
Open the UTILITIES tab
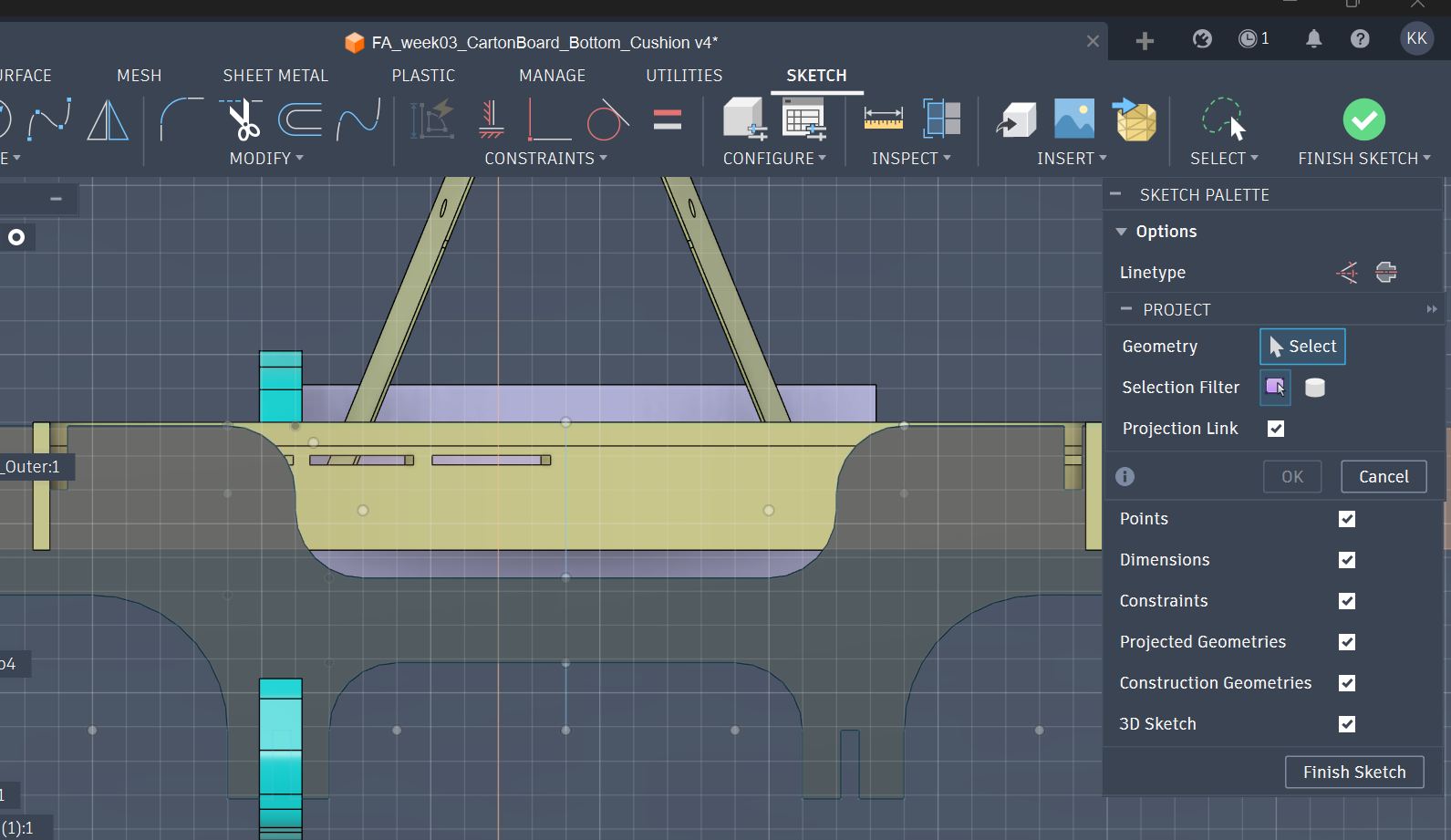pyautogui.click(x=684, y=76)
